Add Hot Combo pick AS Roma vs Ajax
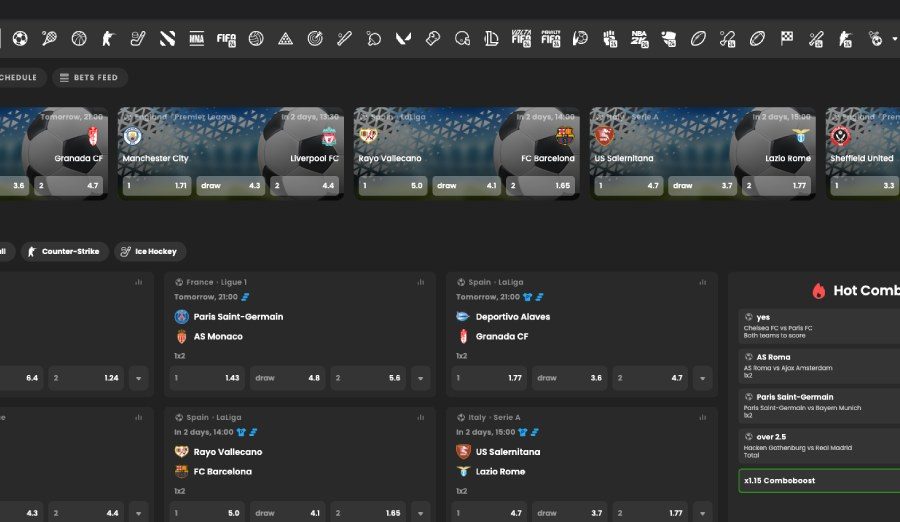 [x=819, y=366]
